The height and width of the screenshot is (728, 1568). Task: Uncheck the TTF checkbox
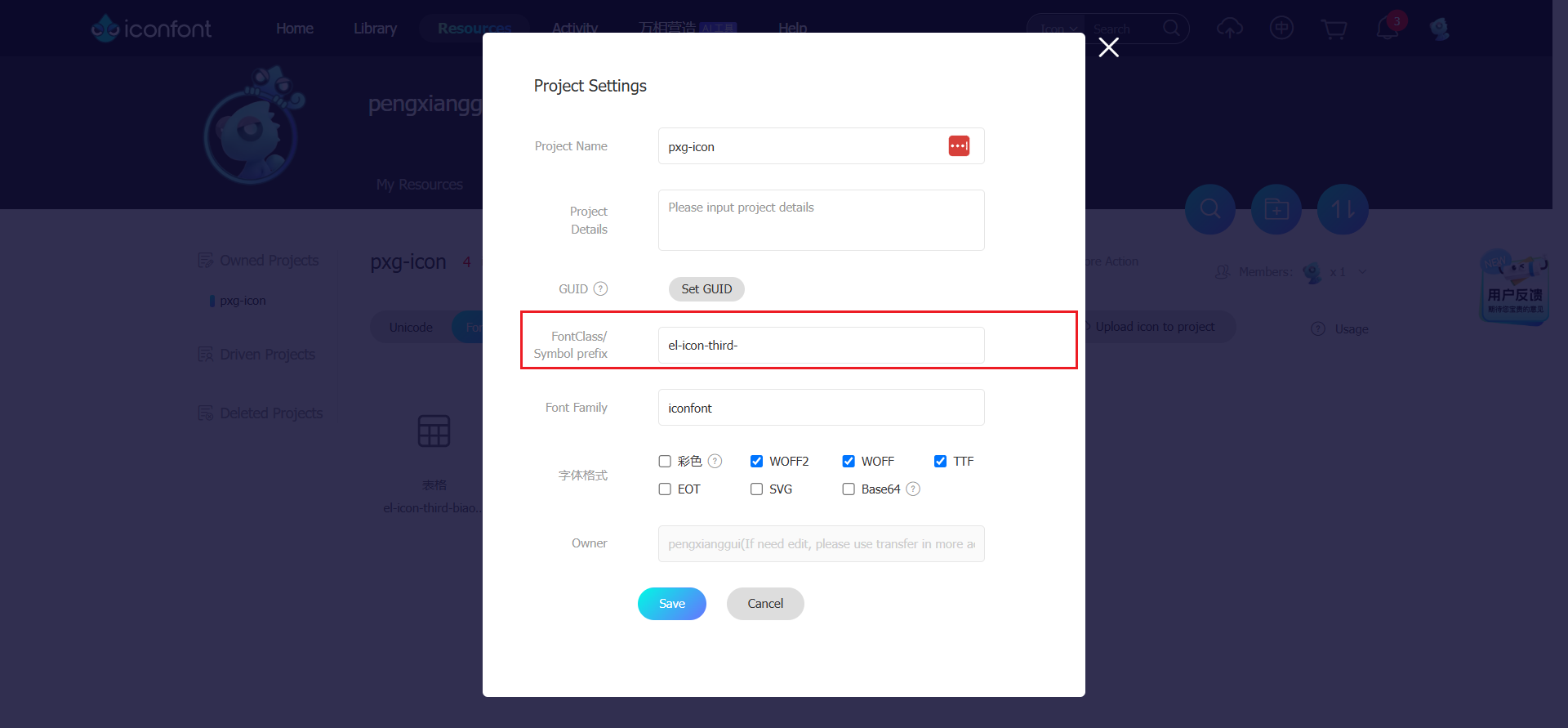(940, 461)
